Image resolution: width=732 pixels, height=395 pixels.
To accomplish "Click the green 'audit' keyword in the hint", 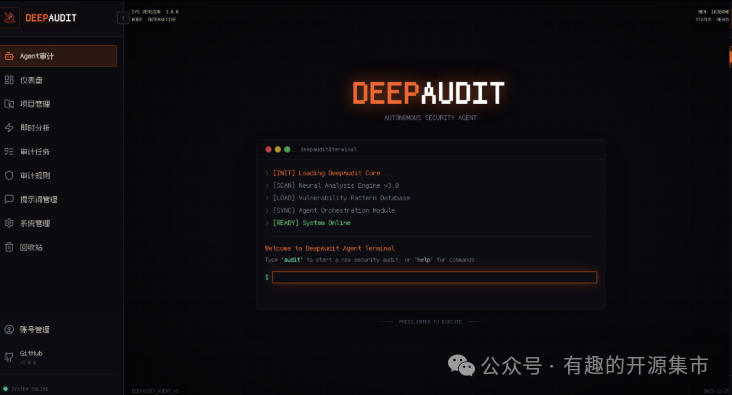I will 292,260.
